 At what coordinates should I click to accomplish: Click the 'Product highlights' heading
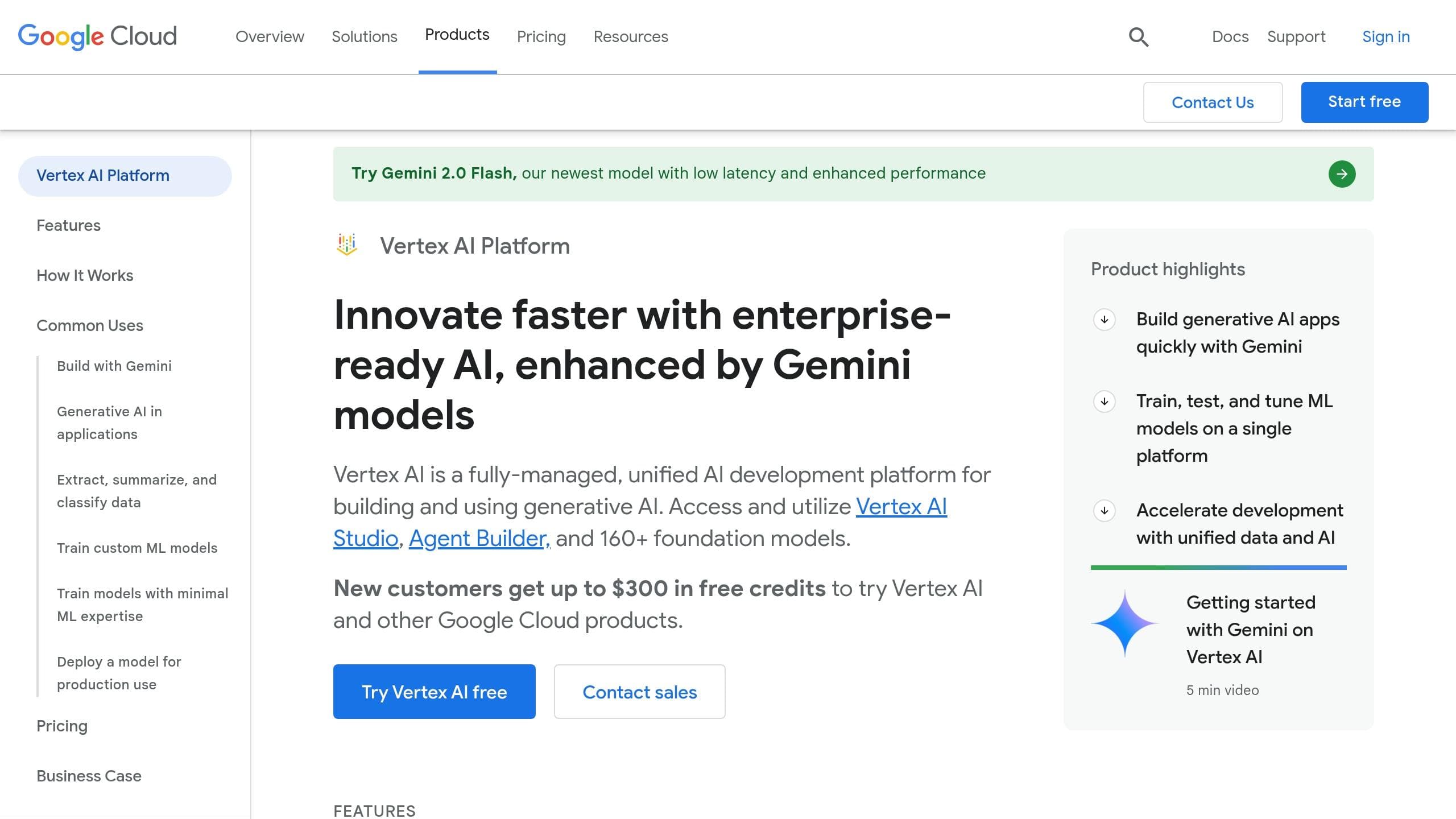point(1168,269)
